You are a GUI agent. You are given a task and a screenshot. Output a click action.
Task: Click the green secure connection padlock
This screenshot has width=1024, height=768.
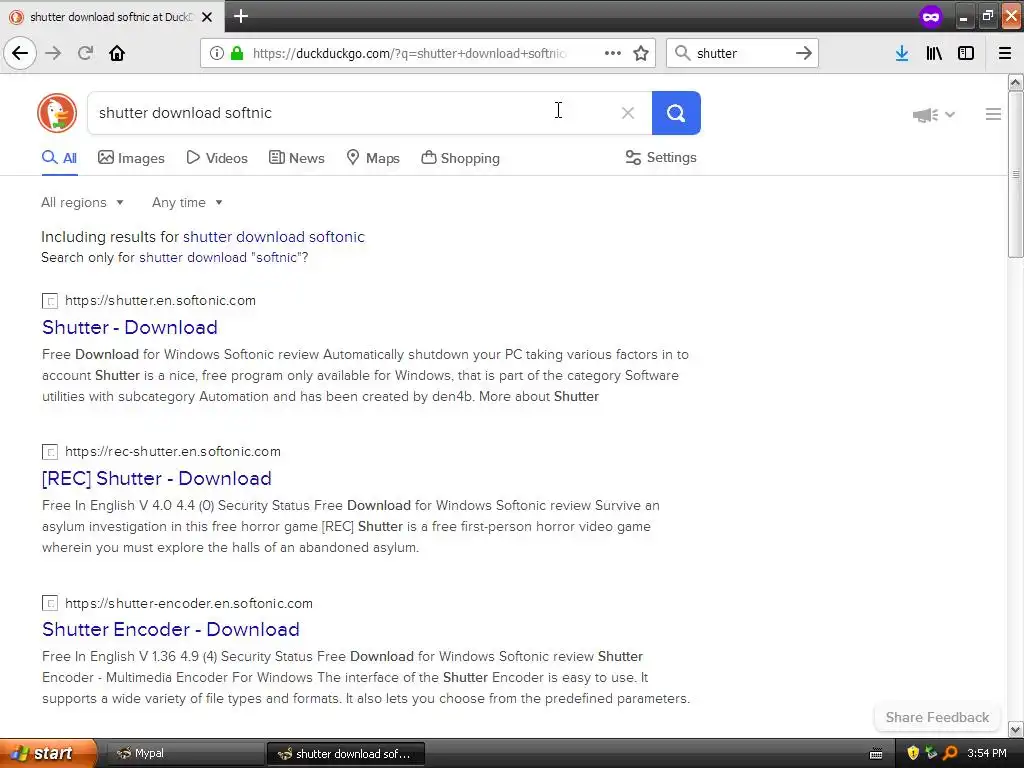237,53
